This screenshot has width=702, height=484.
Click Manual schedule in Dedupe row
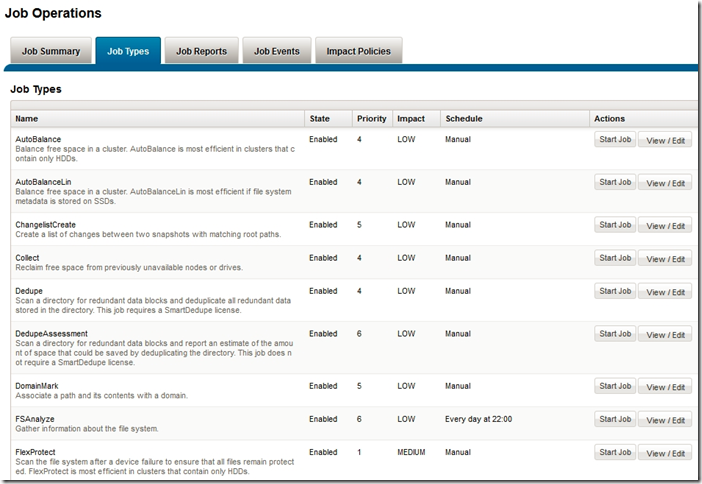tap(458, 291)
